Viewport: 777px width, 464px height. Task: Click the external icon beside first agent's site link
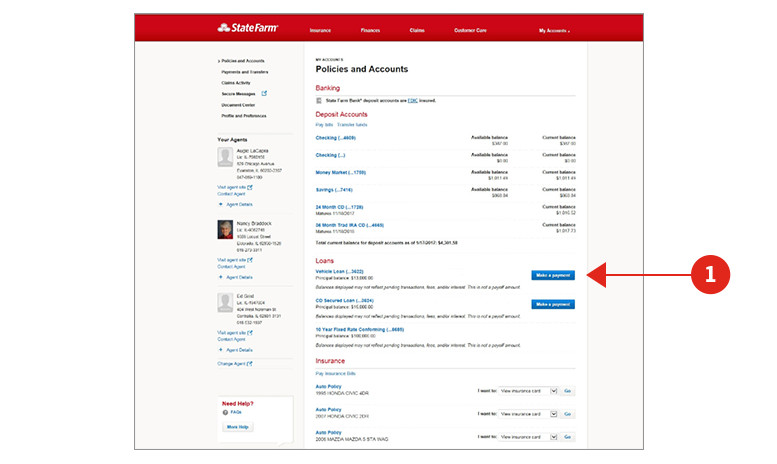250,187
